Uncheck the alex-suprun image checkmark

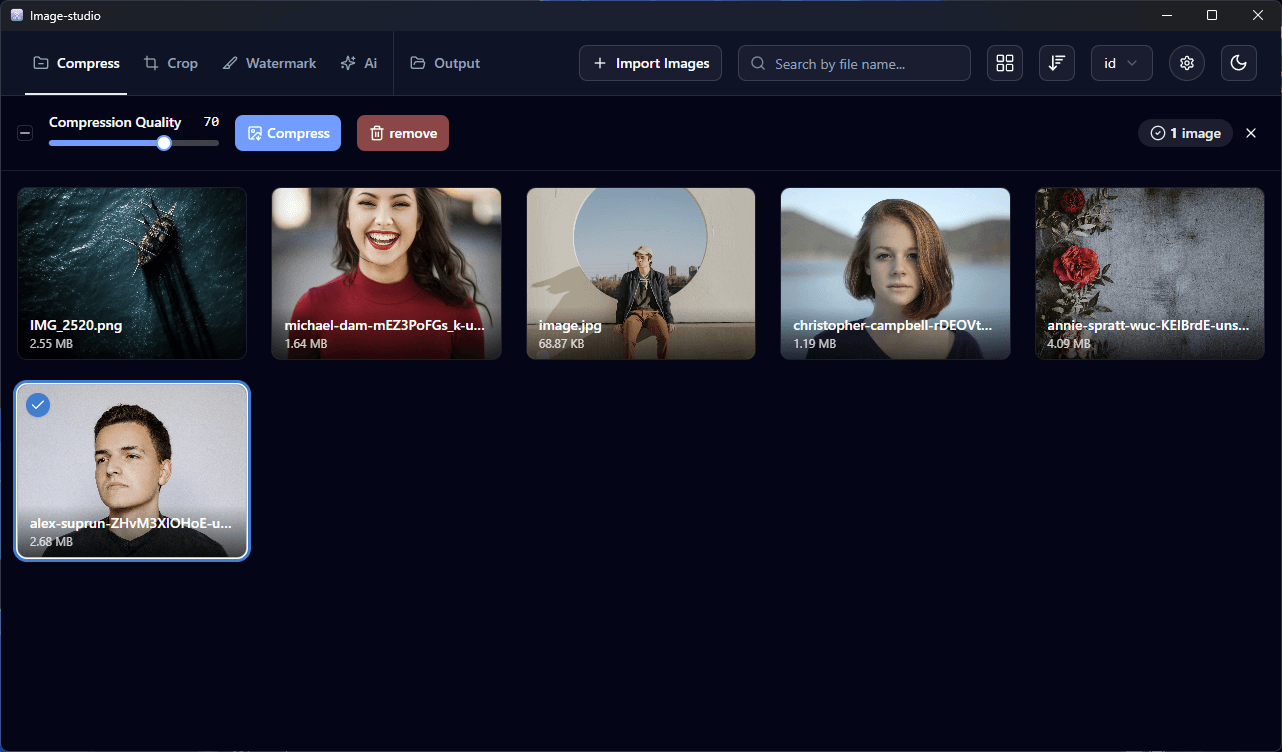point(38,405)
